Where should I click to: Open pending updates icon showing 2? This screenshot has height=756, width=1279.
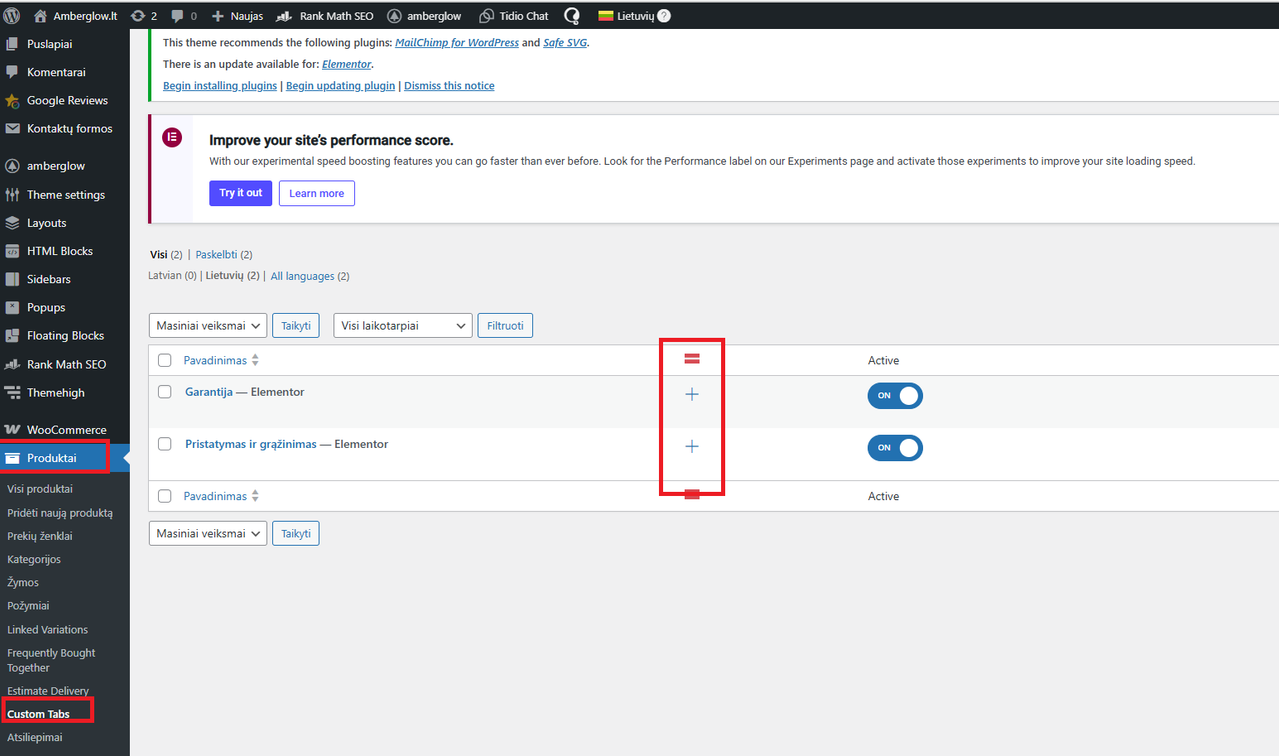144,16
